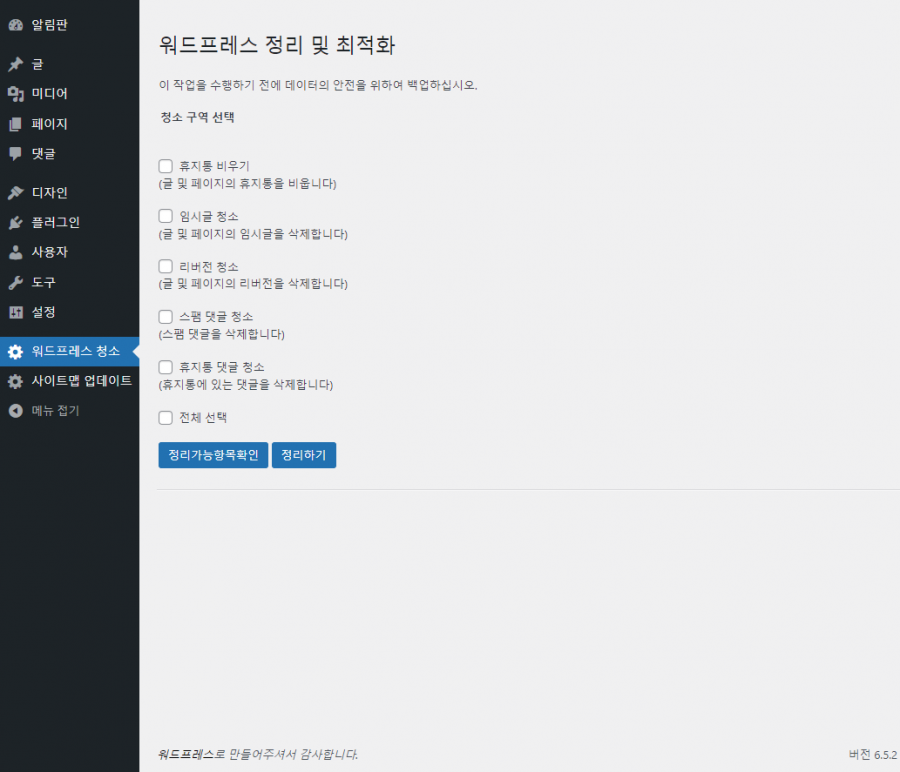Click the 메뉴 접기 collapse arrow icon

coord(15,411)
